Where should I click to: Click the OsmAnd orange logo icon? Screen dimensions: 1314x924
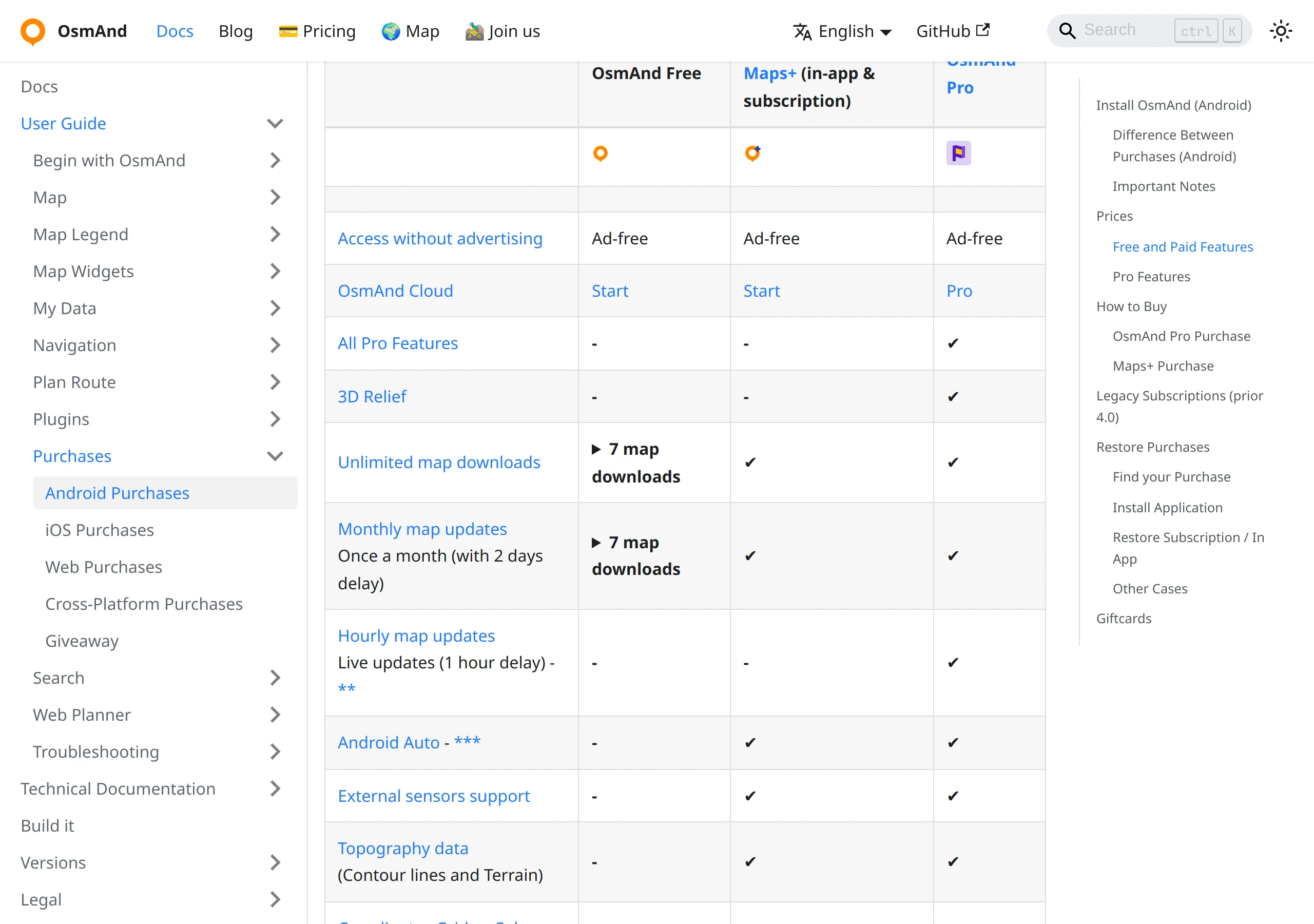pyautogui.click(x=33, y=31)
